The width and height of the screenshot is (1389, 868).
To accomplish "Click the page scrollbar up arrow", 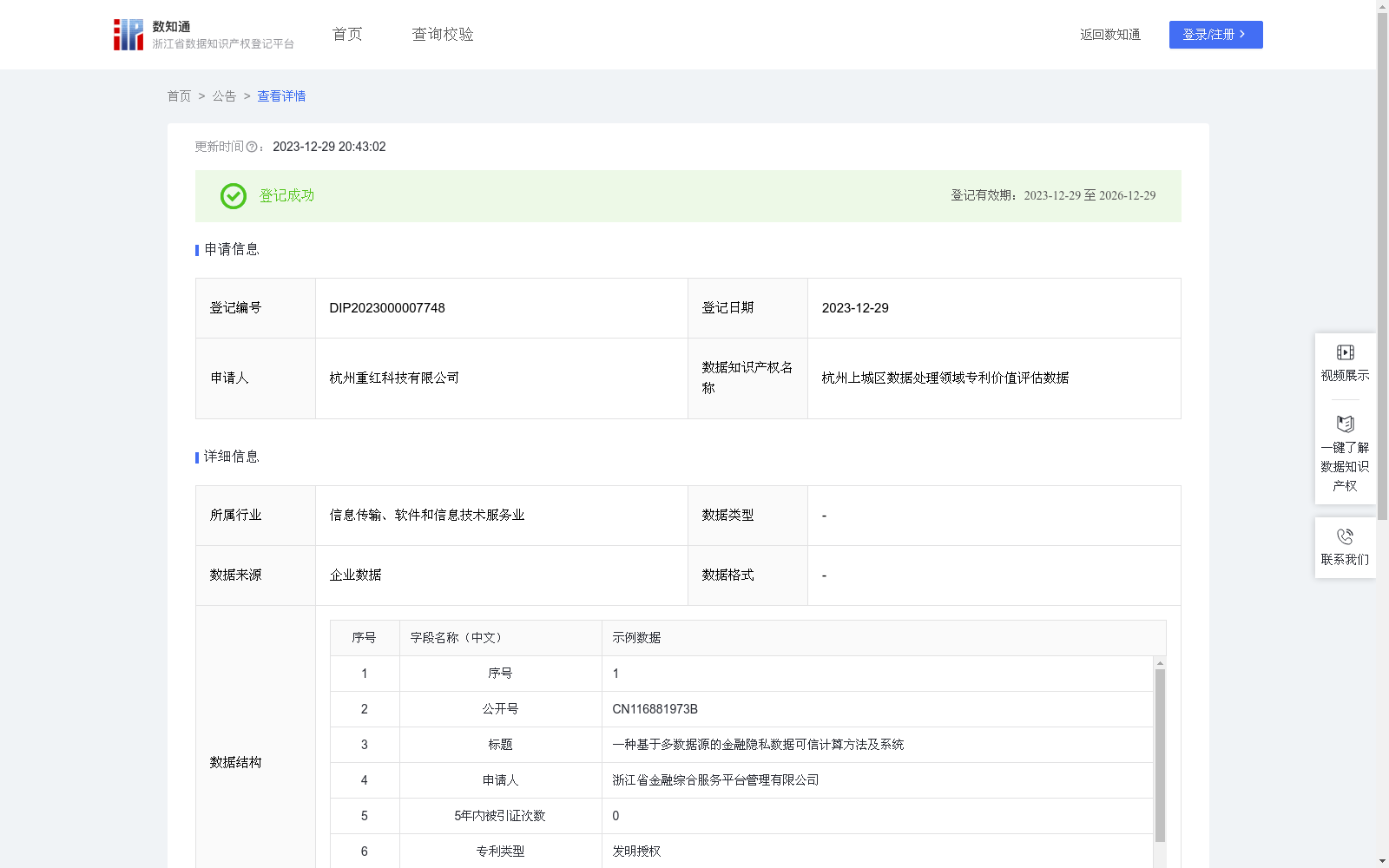I will (x=1382, y=6).
